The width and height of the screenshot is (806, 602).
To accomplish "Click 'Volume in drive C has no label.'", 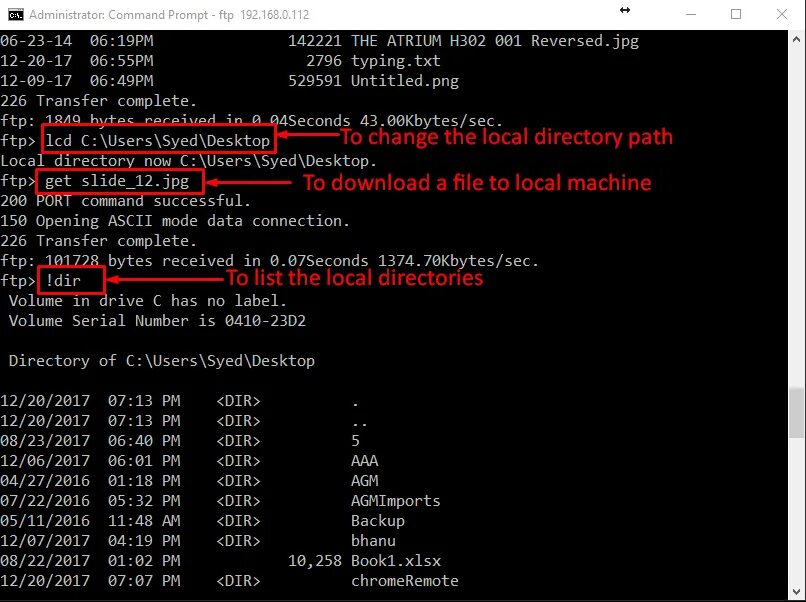I will (x=148, y=301).
